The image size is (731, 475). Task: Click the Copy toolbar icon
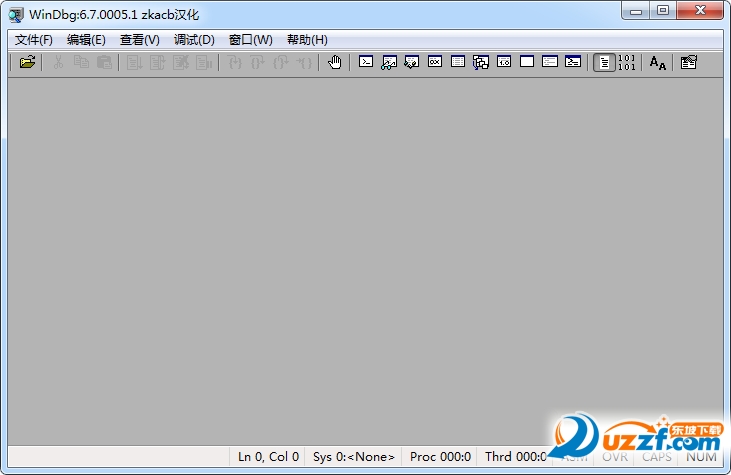pos(81,62)
